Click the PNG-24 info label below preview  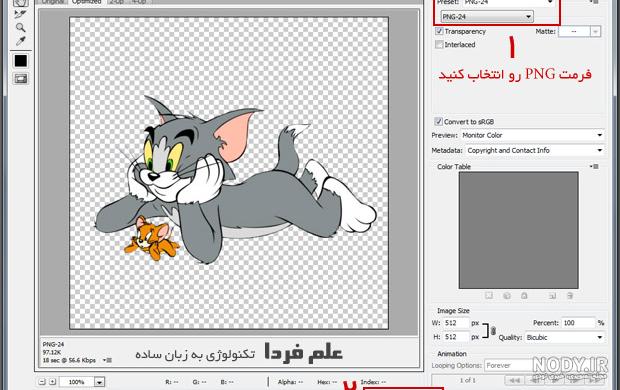(x=53, y=345)
